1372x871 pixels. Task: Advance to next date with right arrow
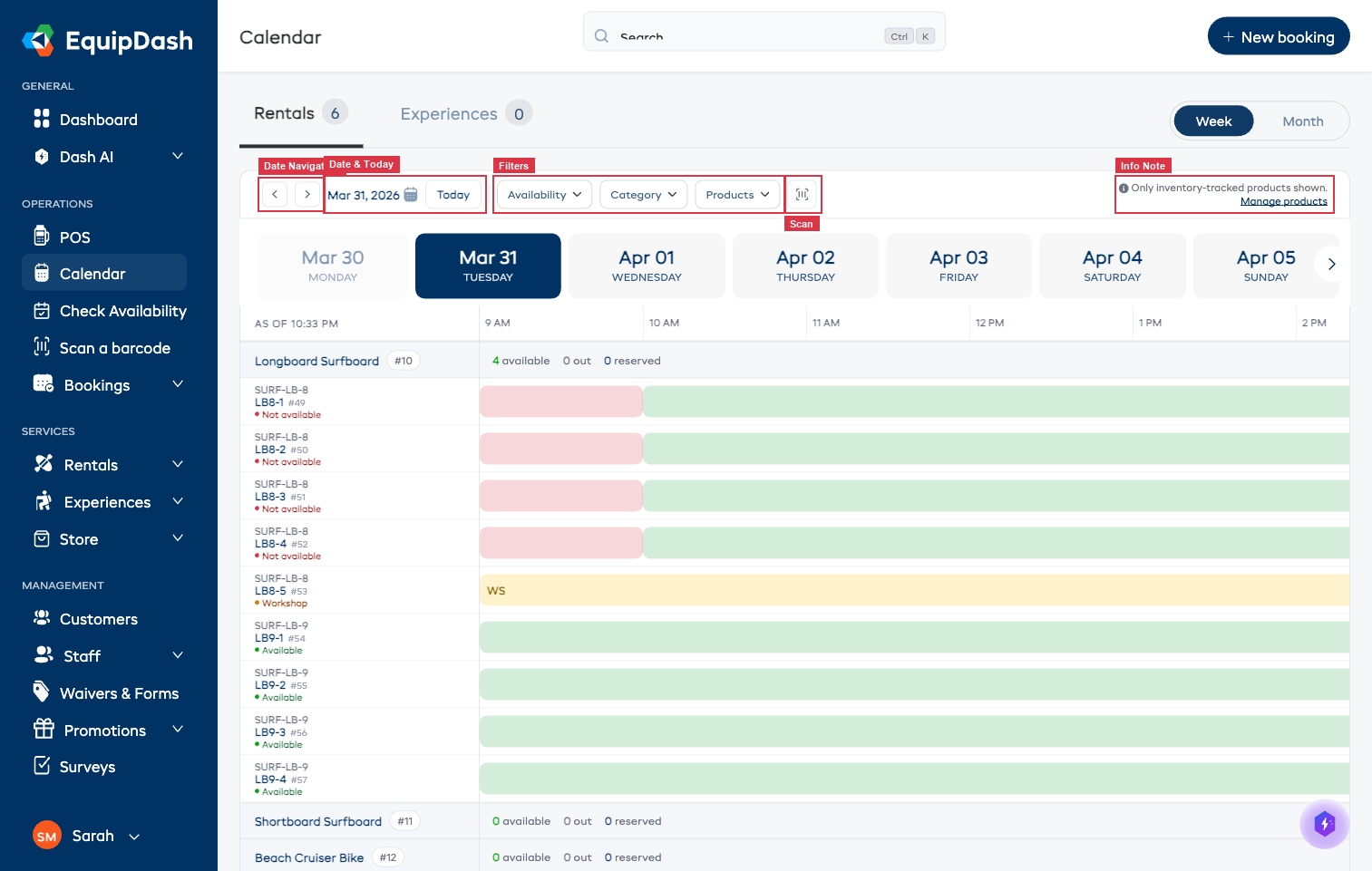coord(307,195)
